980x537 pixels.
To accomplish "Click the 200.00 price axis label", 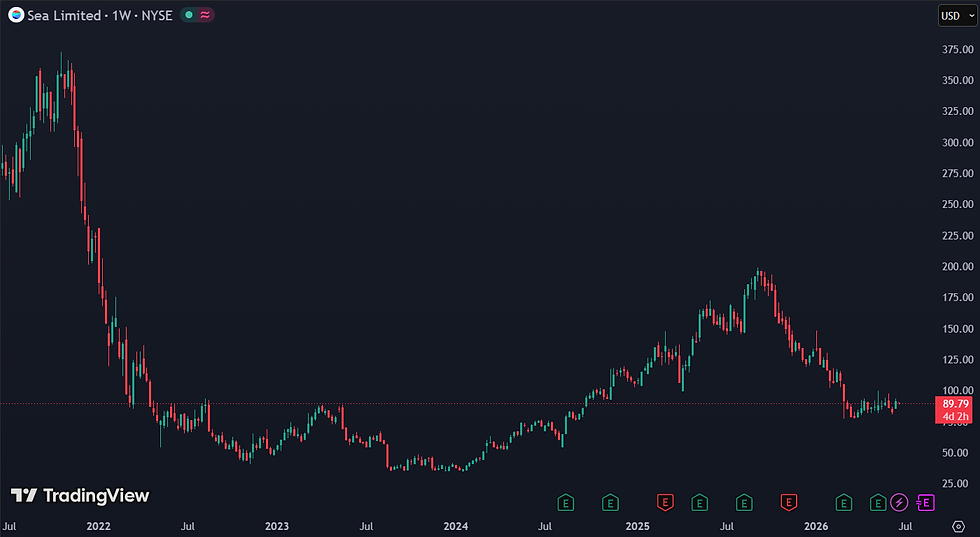I will [x=958, y=266].
